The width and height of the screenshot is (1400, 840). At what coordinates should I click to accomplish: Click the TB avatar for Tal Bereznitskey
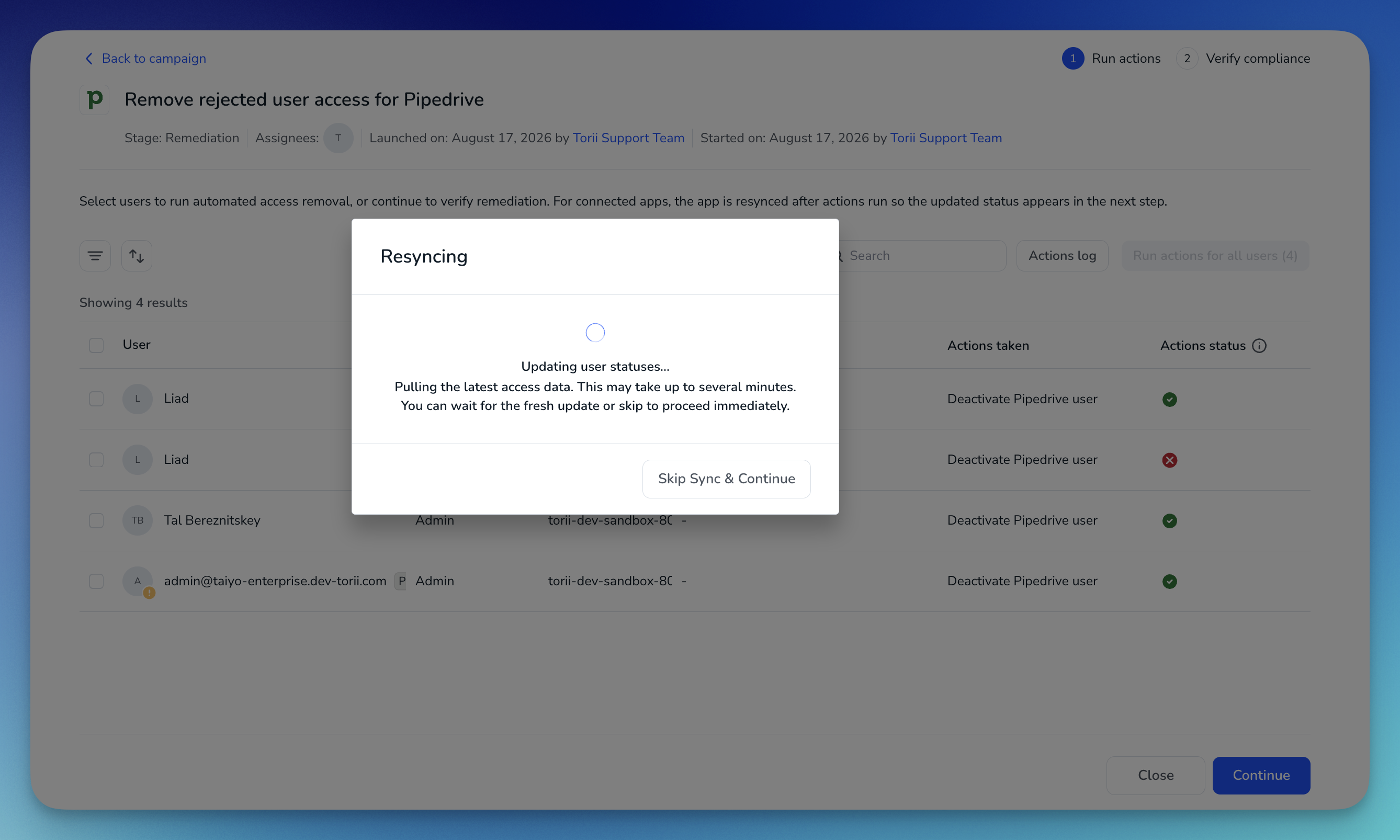point(138,520)
